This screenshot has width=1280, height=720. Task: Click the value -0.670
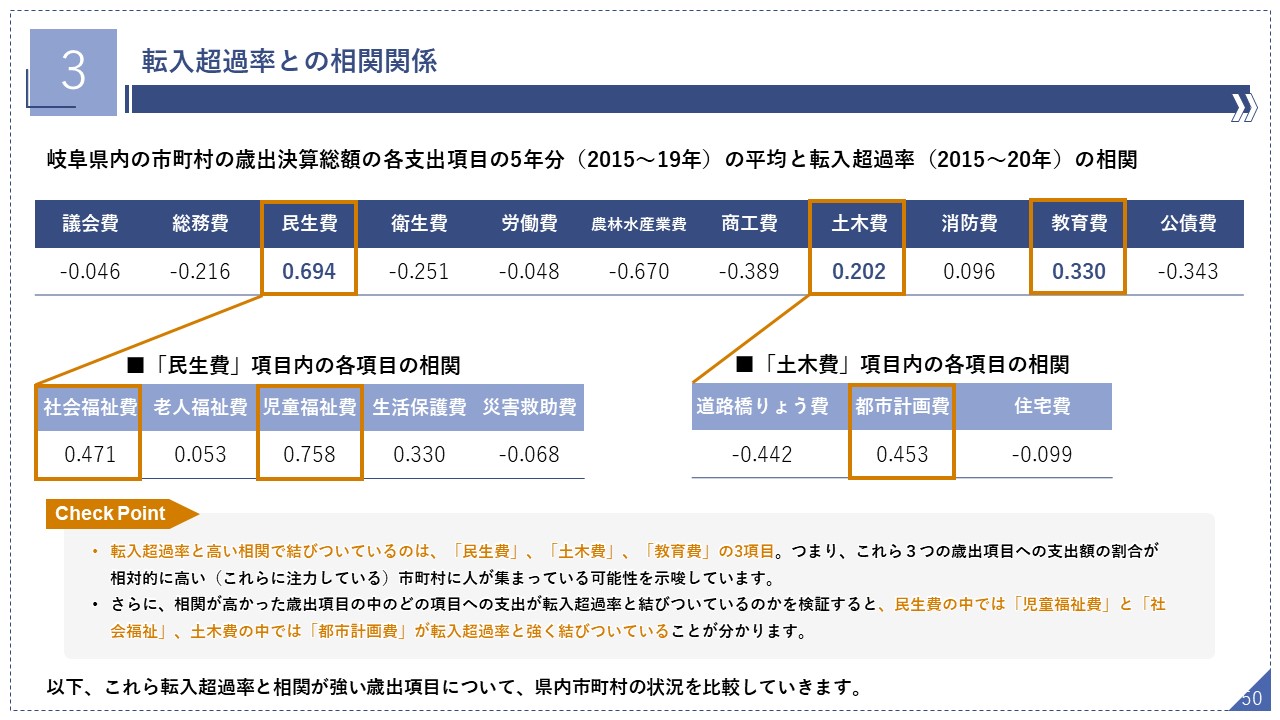640,271
